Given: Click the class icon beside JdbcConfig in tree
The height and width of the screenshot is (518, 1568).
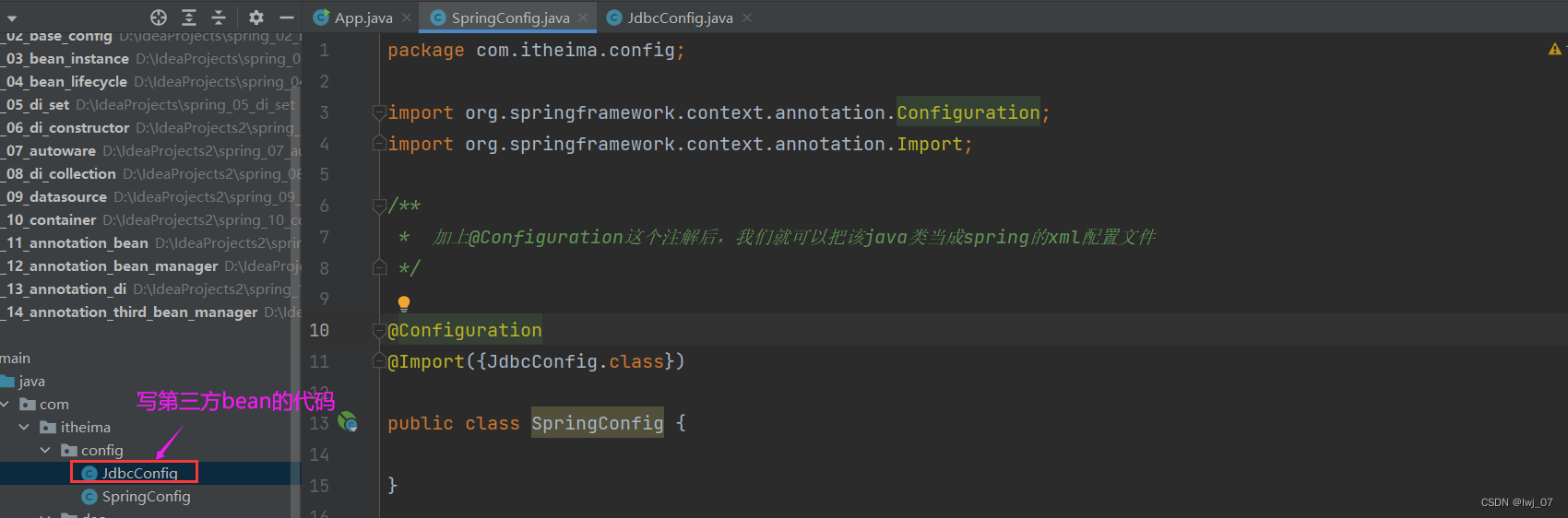Looking at the screenshot, I should tap(89, 473).
